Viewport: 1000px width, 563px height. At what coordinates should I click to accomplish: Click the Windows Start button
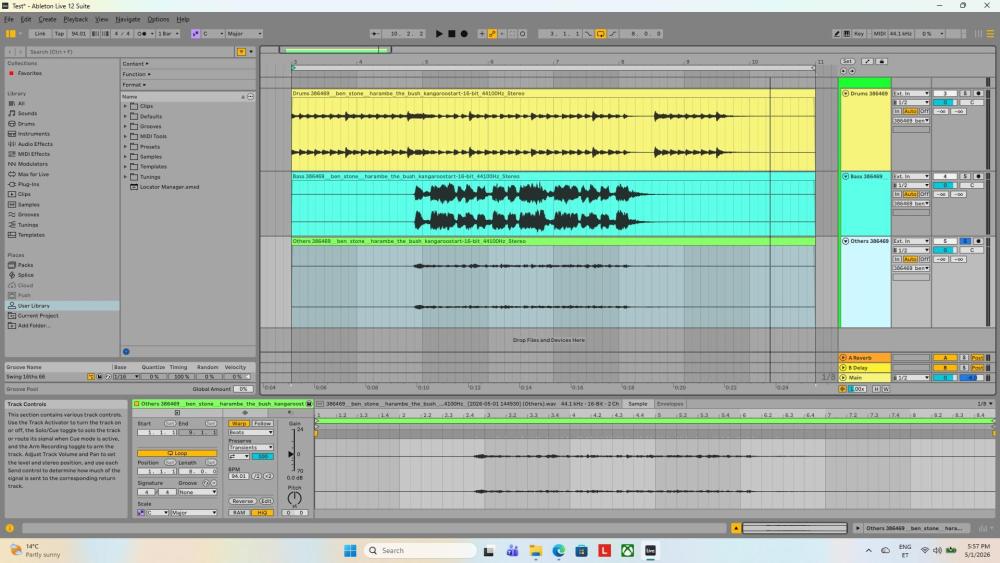pyautogui.click(x=350, y=550)
